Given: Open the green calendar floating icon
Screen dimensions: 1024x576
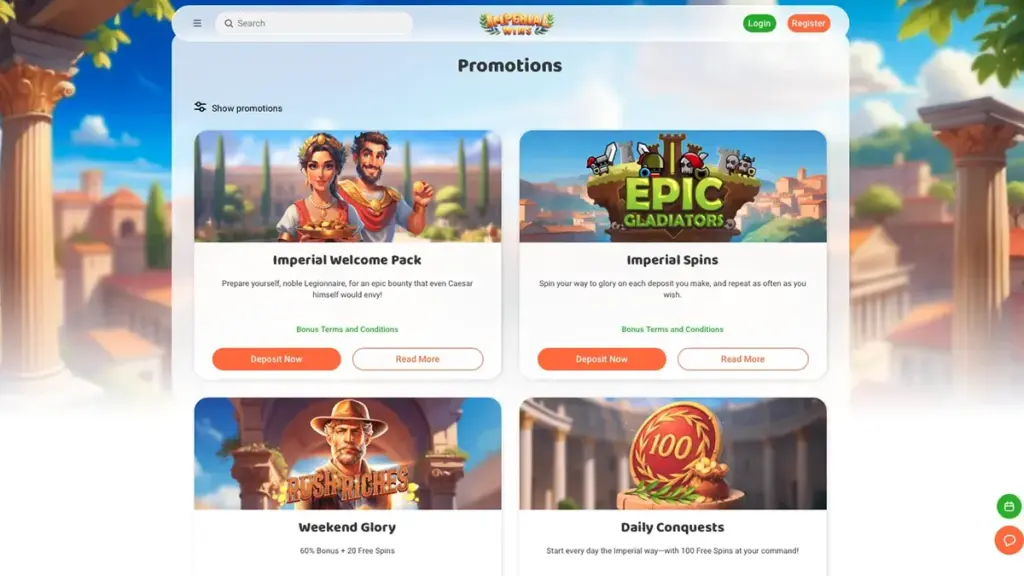Looking at the screenshot, I should click(x=1009, y=506).
